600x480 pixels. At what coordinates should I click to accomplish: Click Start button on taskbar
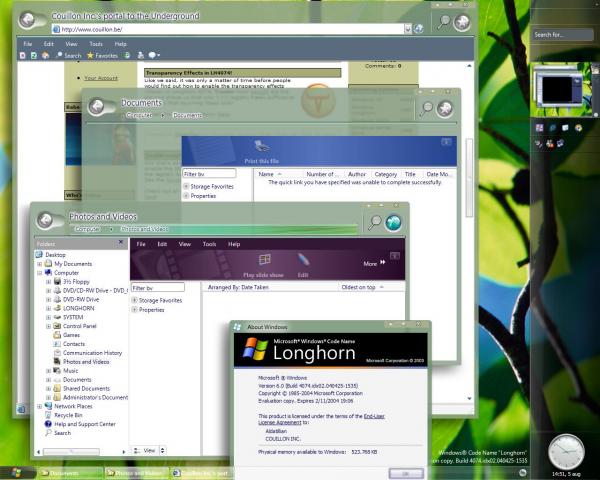point(16,473)
